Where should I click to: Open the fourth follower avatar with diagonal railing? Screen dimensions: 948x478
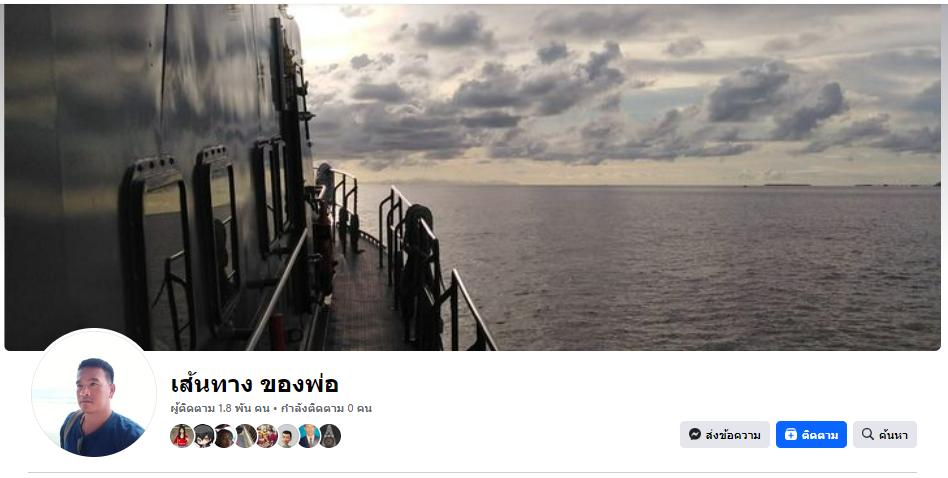[245, 436]
